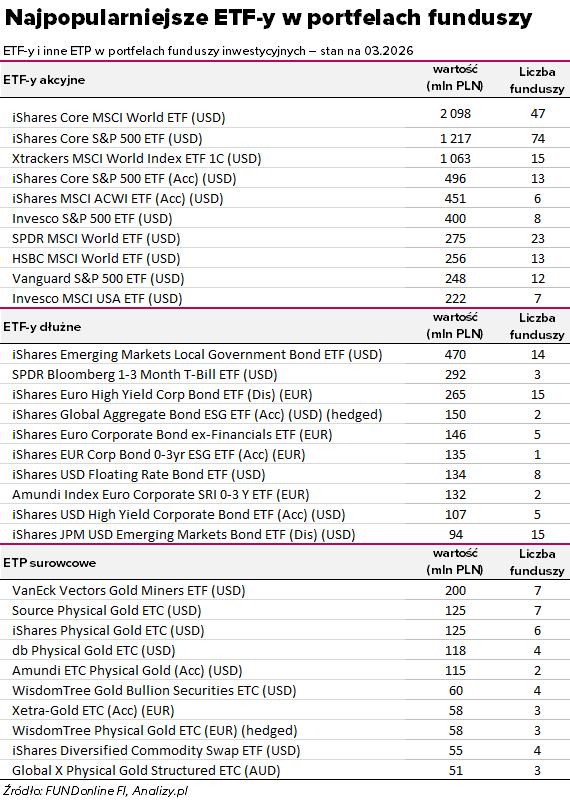Click the Liczba funduszy header in the top table
The height and width of the screenshot is (800, 570).
coord(537,80)
